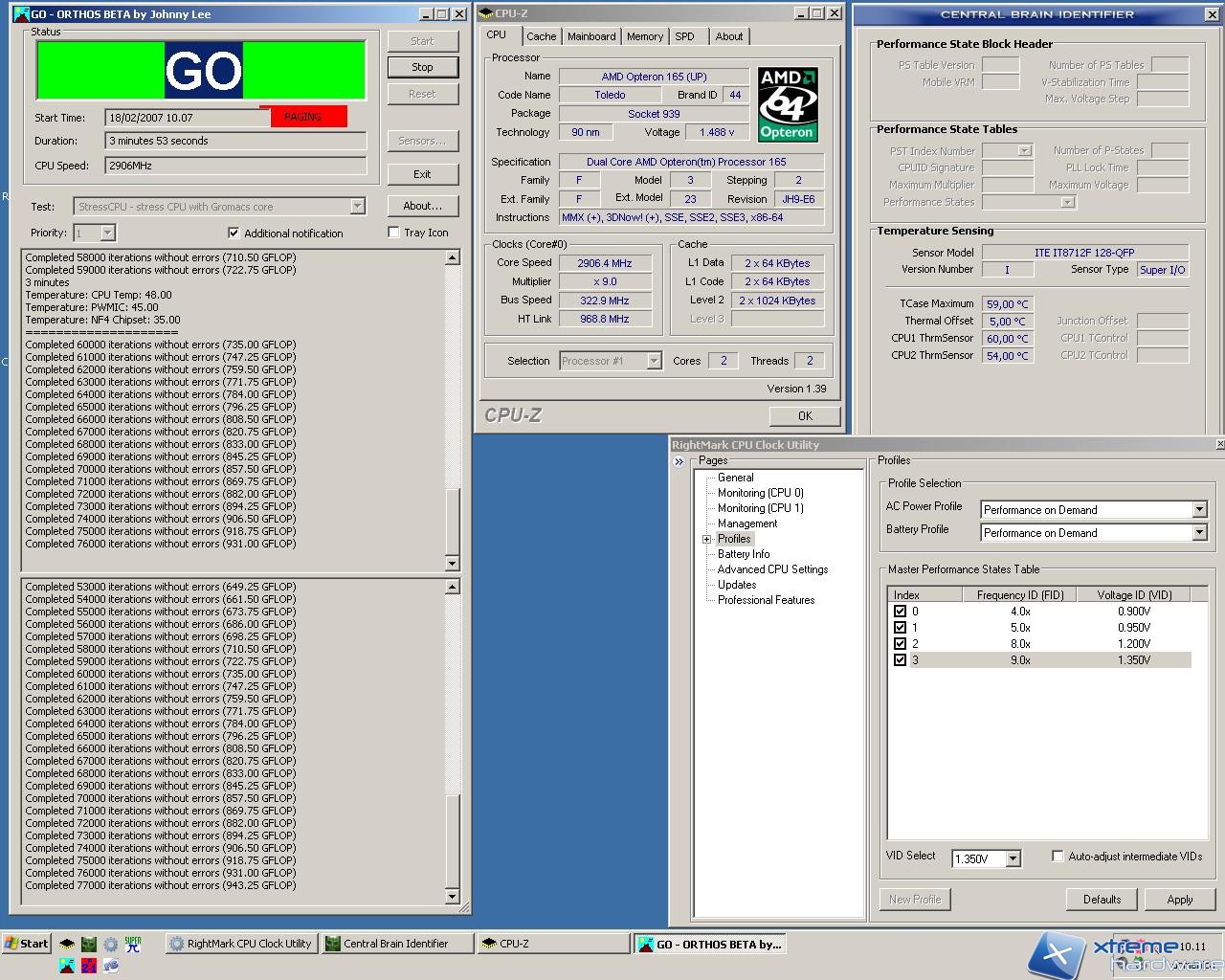Select Advanced CPU Settings page
This screenshot has height=980, width=1225.
(772, 569)
